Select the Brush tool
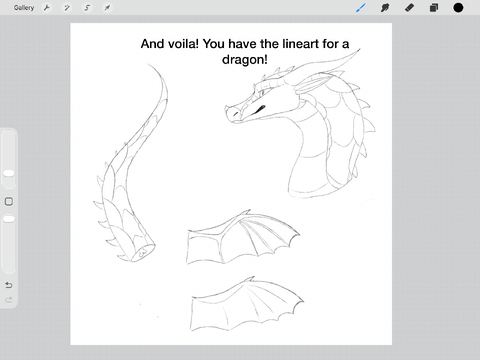The width and height of the screenshot is (480, 360). [x=361, y=7]
